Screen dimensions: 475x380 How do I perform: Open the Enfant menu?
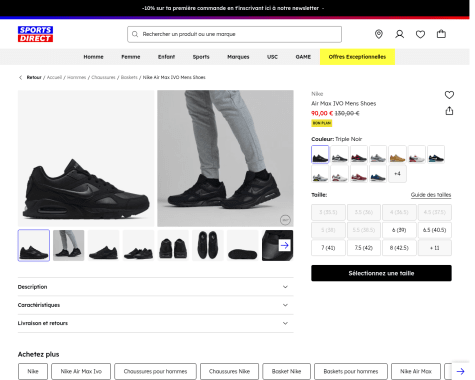pos(166,57)
